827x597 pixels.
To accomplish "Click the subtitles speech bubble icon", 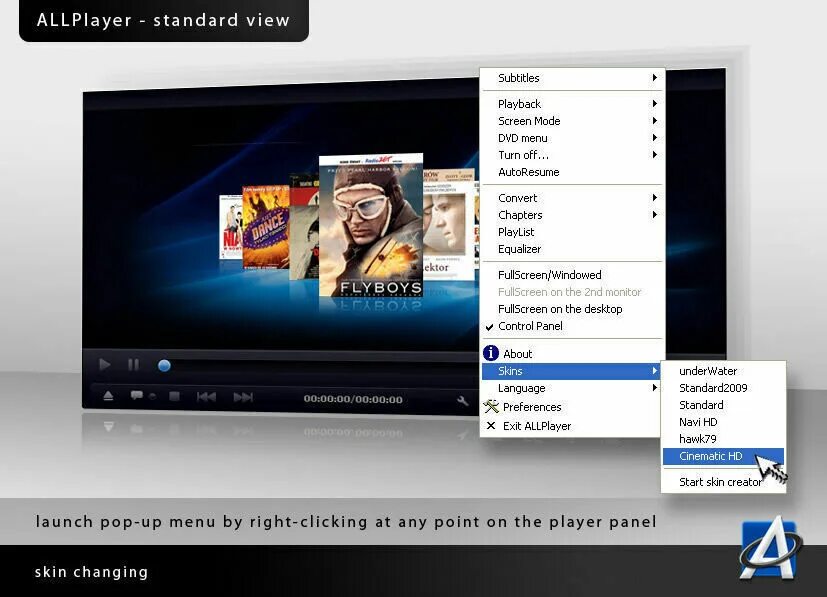I will (x=137, y=395).
